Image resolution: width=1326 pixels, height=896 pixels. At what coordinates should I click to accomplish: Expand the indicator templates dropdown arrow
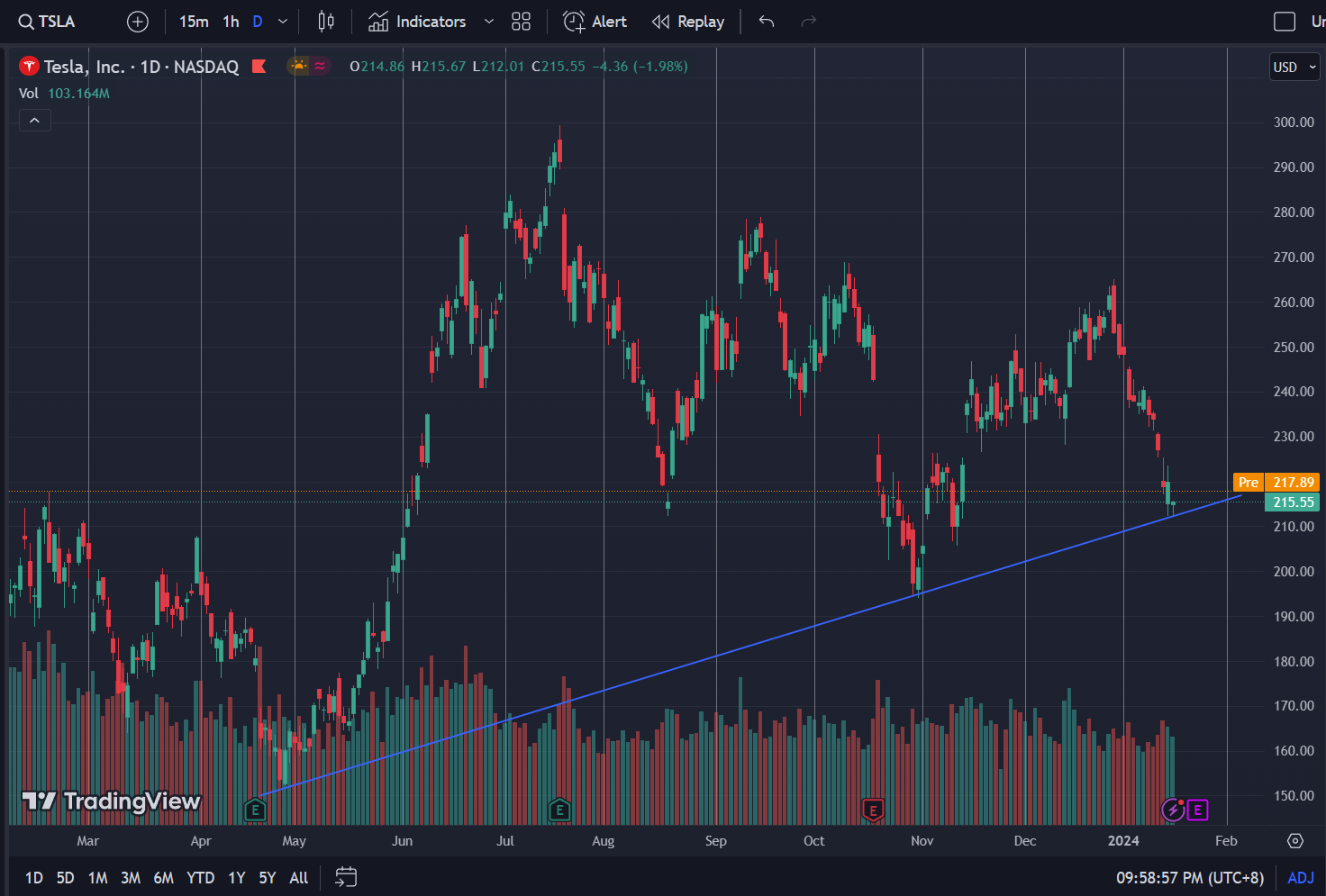point(489,22)
